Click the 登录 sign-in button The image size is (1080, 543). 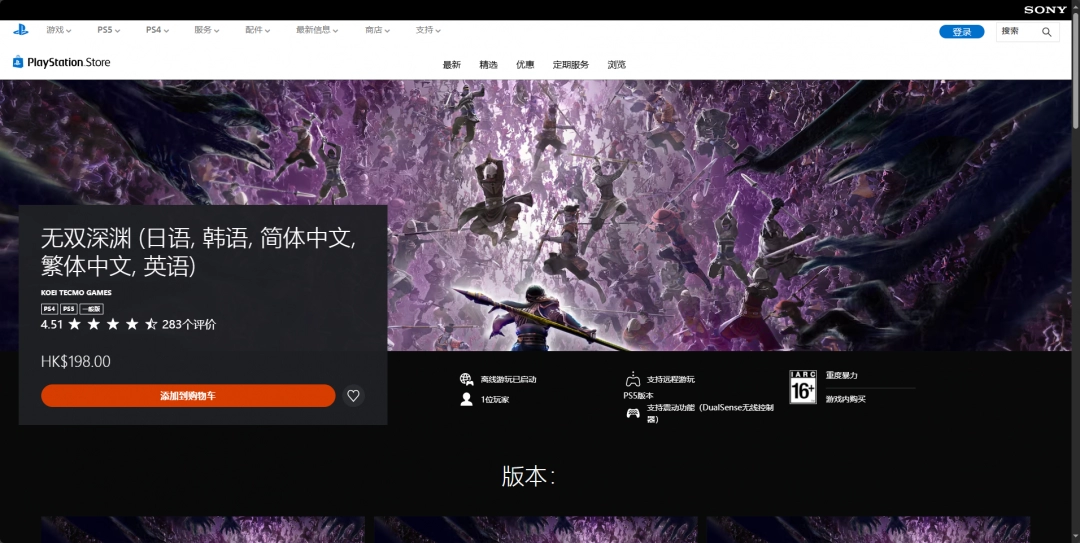(961, 32)
